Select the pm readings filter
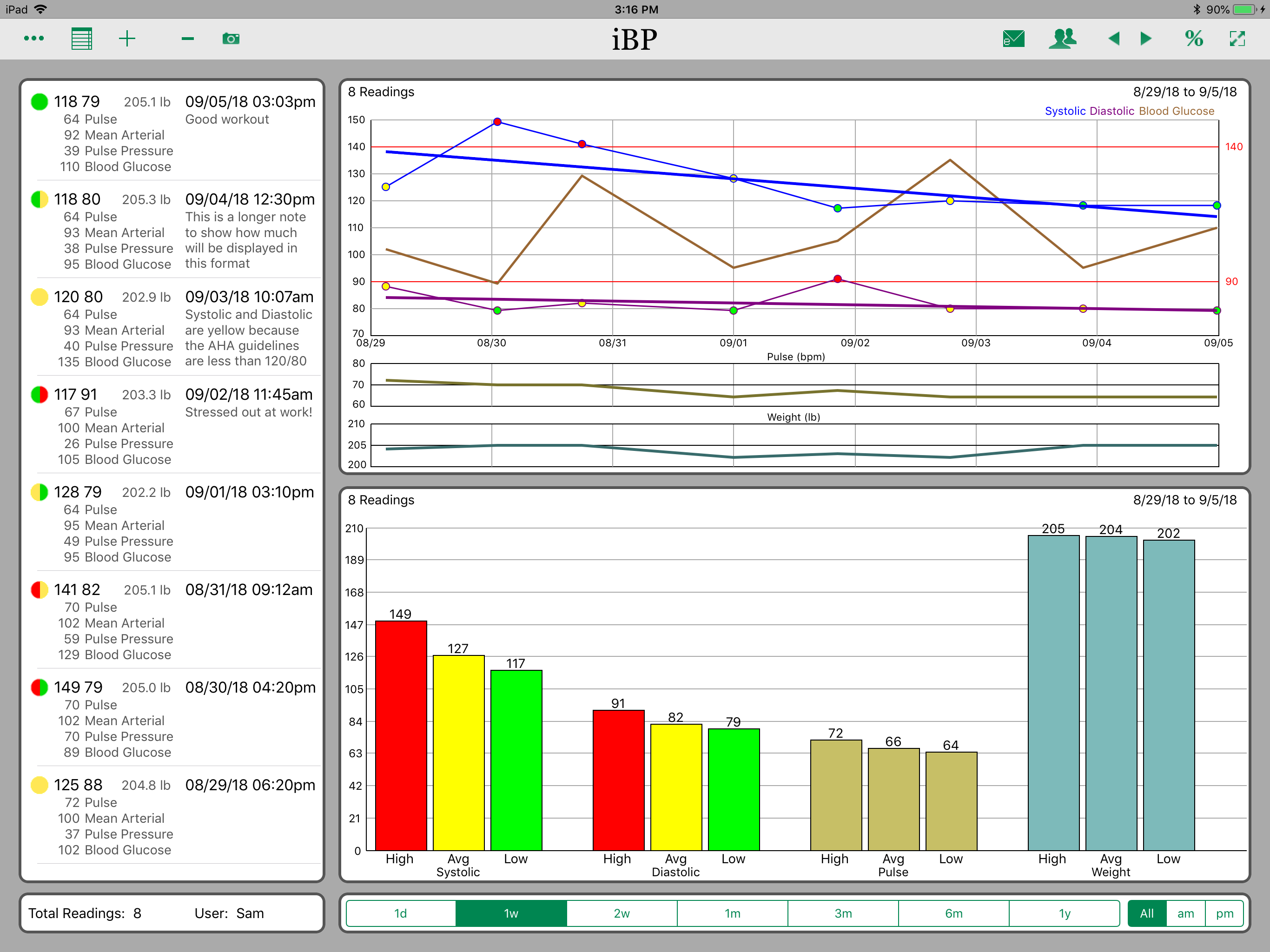 1224,913
